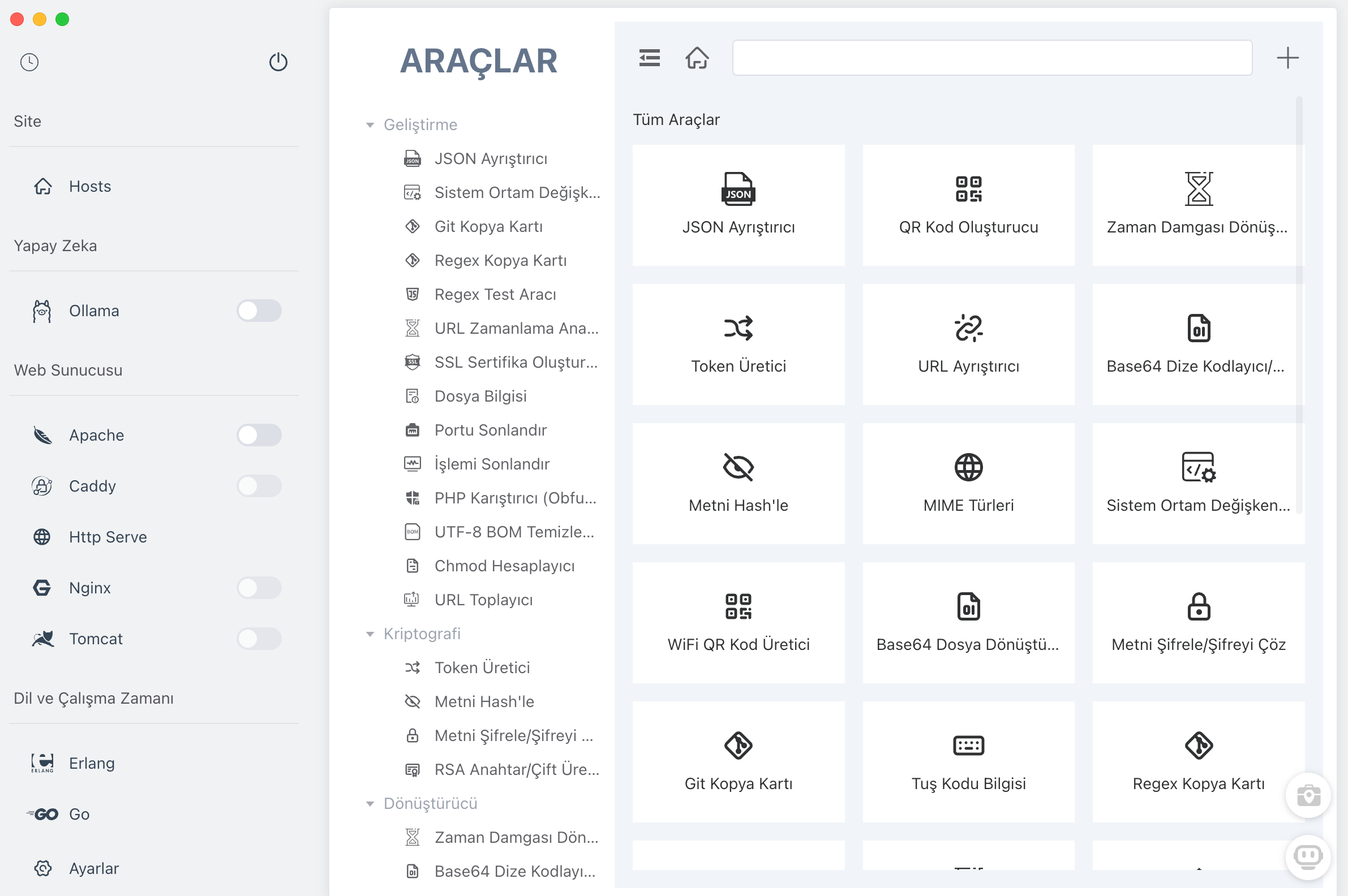Image resolution: width=1348 pixels, height=896 pixels.
Task: Add a new tool with plus icon
Action: coord(1287,58)
